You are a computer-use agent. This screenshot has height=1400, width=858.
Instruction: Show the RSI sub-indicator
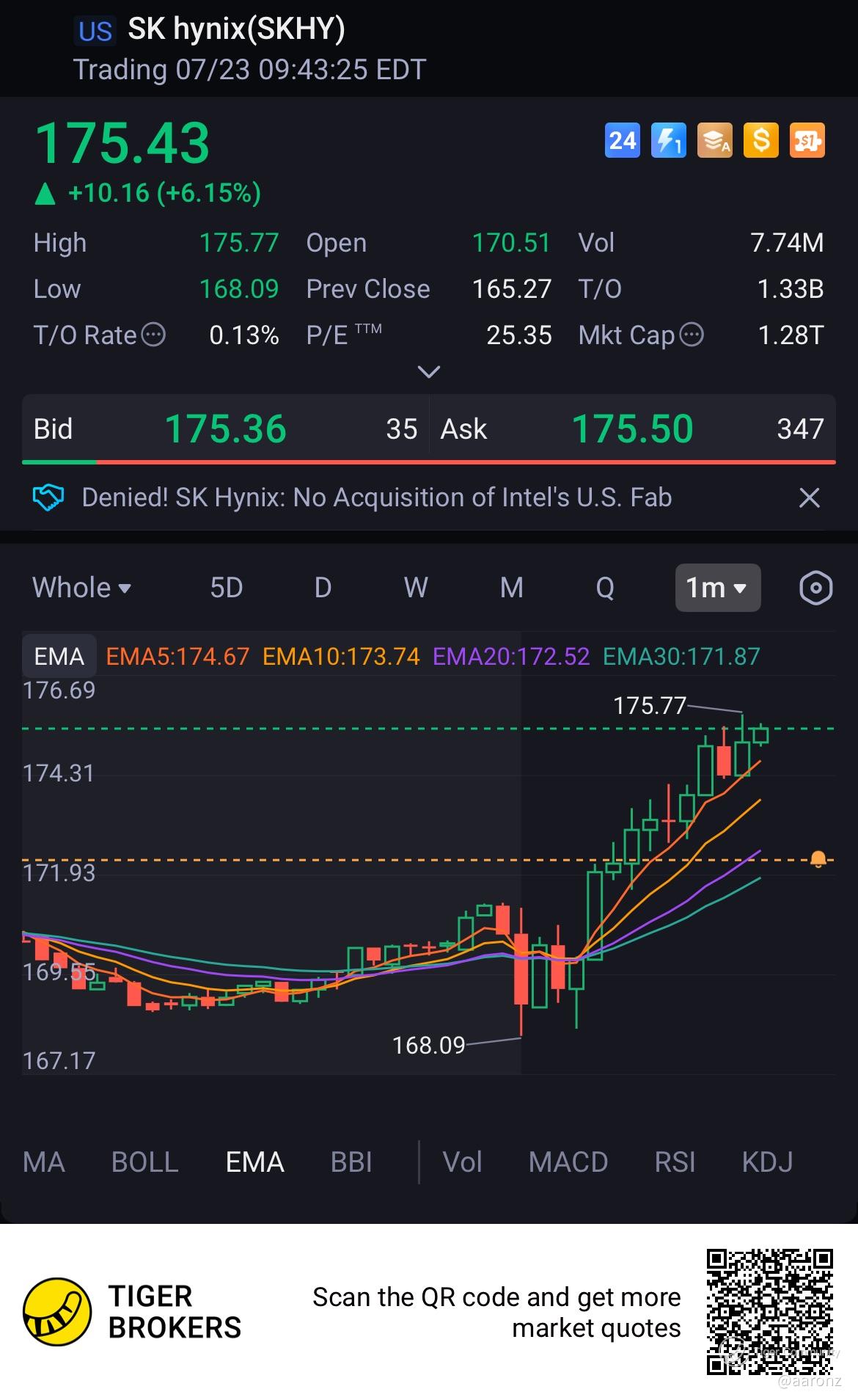(x=675, y=1162)
